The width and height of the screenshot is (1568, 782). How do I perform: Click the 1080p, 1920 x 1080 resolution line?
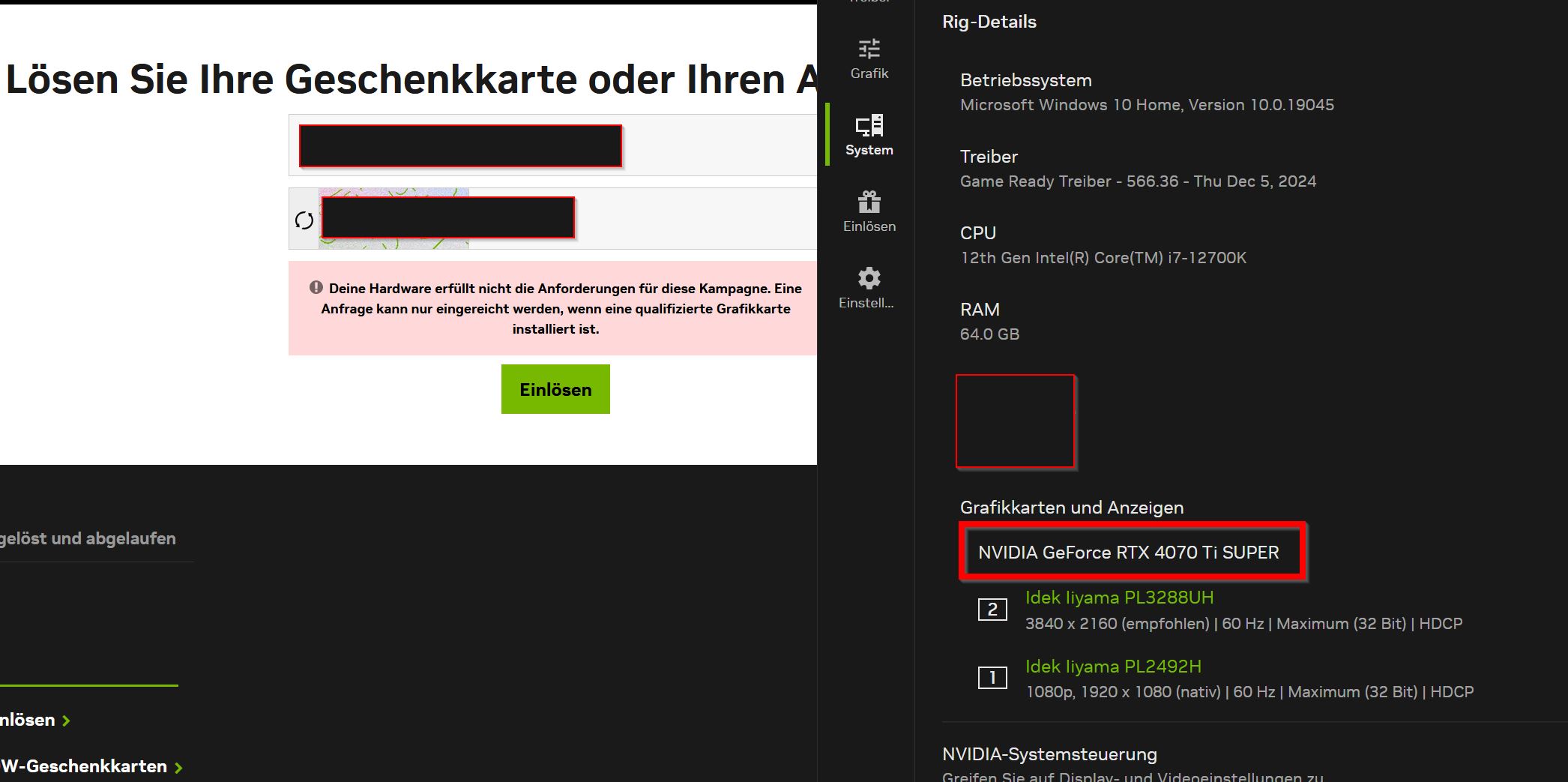(x=1249, y=692)
